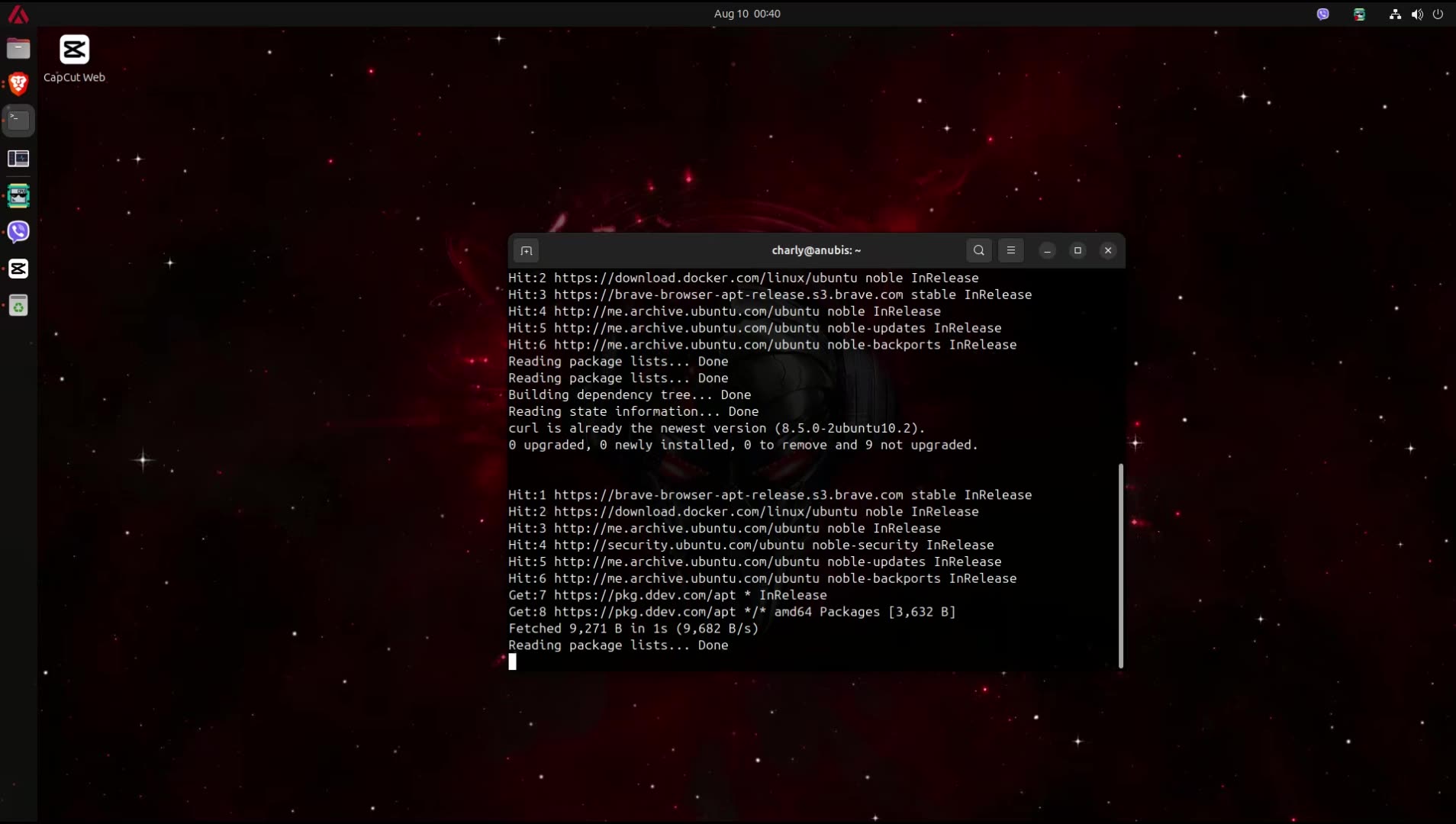Click the search icon in the terminal header
The height and width of the screenshot is (824, 1456).
(979, 250)
